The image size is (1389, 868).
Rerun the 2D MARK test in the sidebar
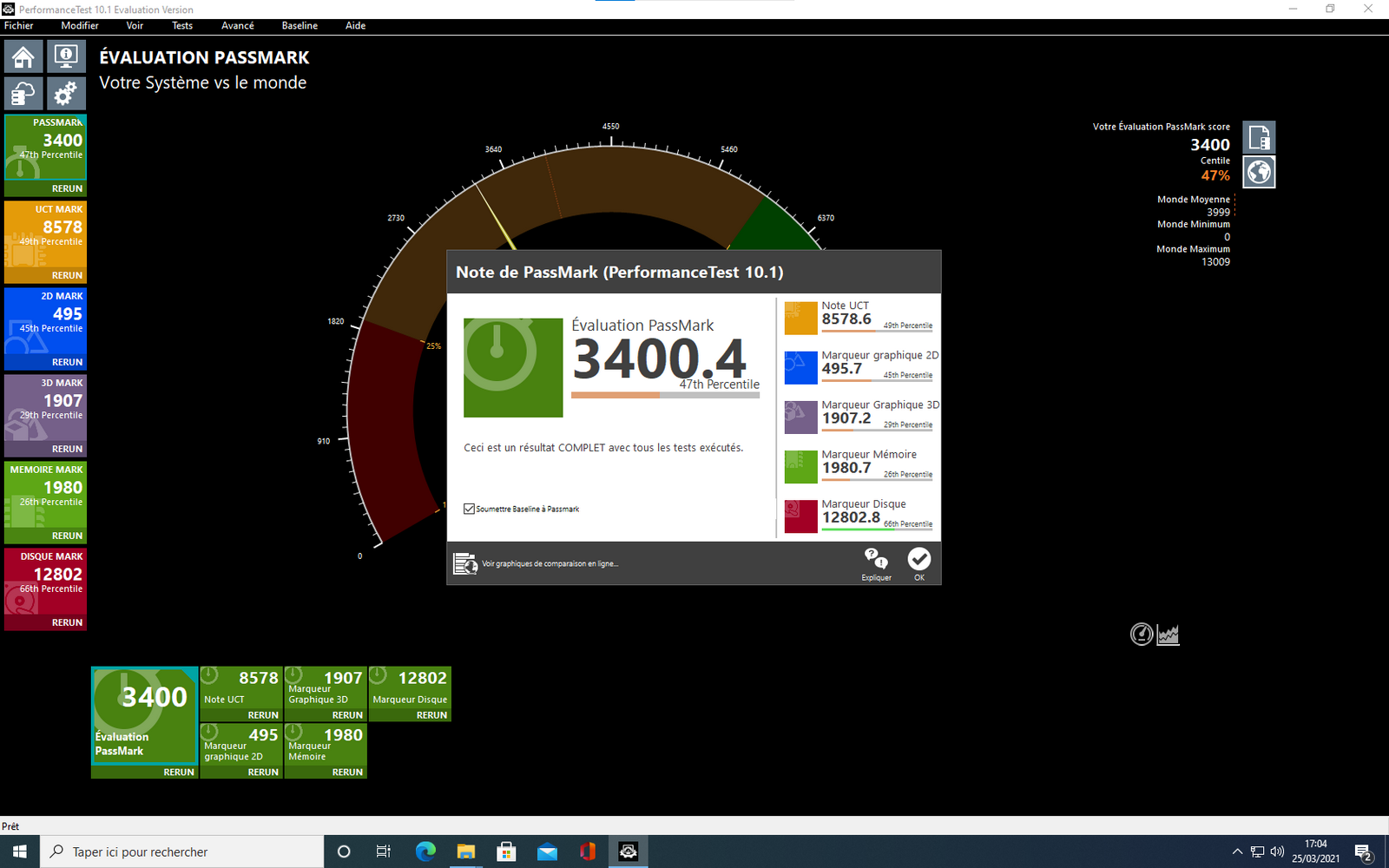pos(67,362)
